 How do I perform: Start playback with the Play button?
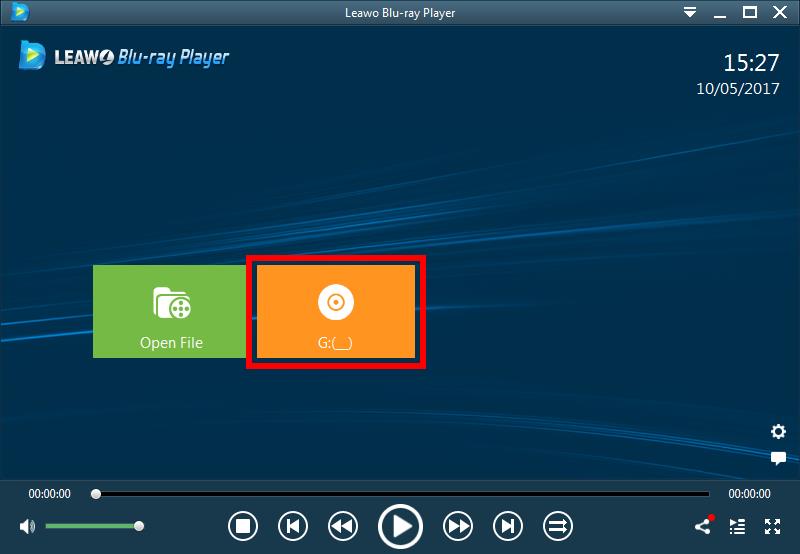[400, 526]
